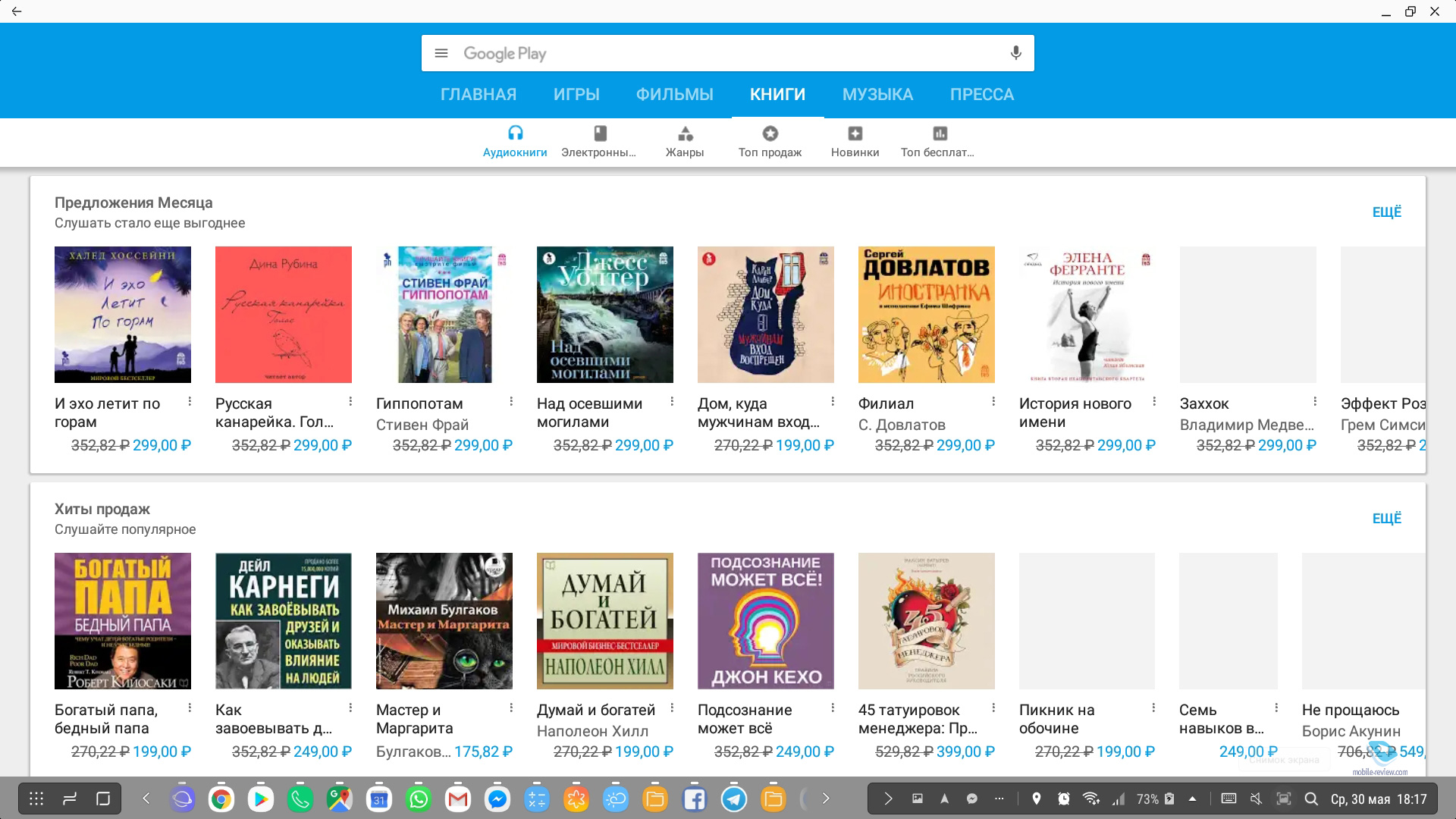Switch to ПРЕССА tab

tap(982, 95)
